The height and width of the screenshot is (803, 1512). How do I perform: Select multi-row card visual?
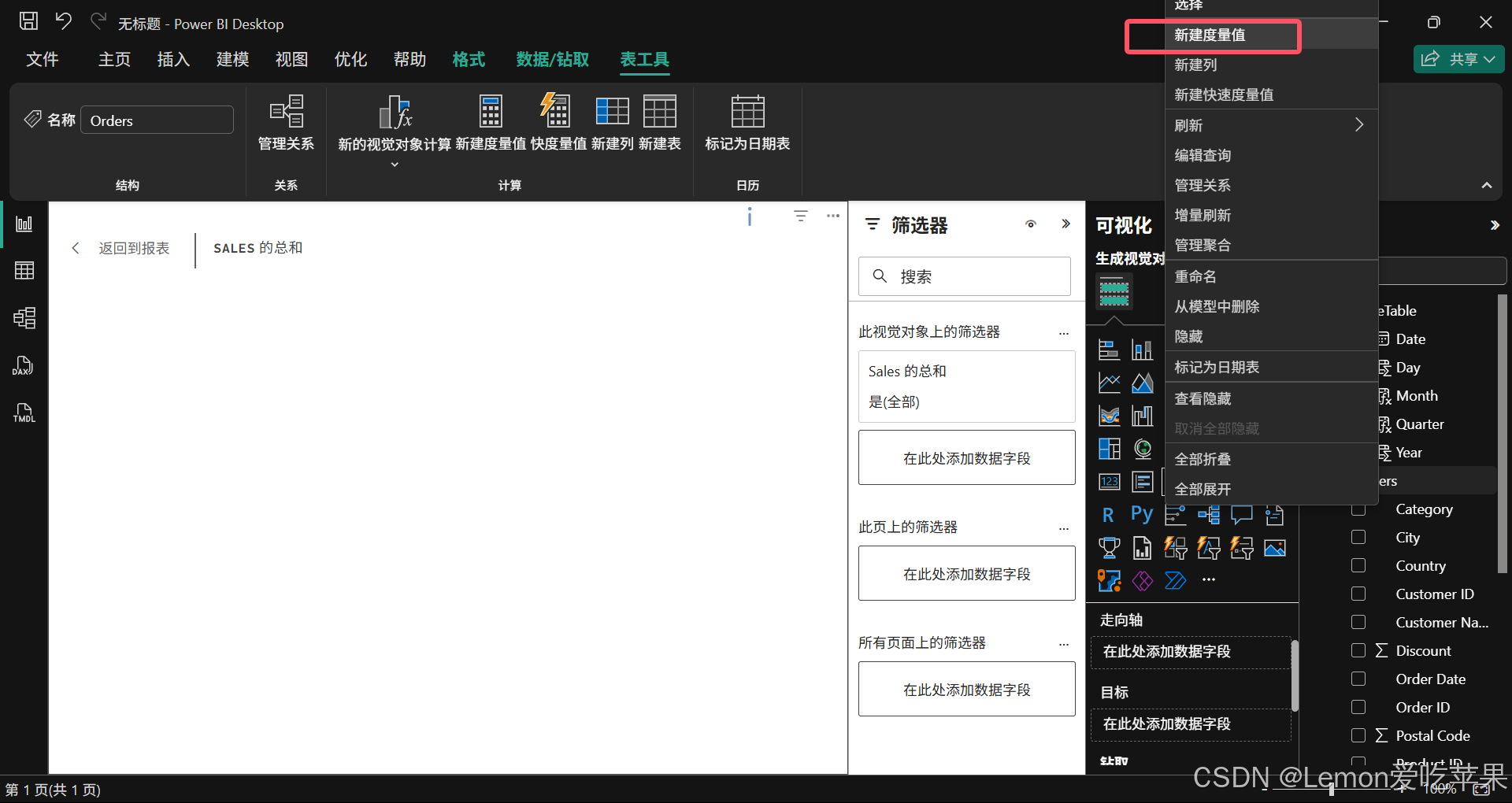[x=1142, y=482]
